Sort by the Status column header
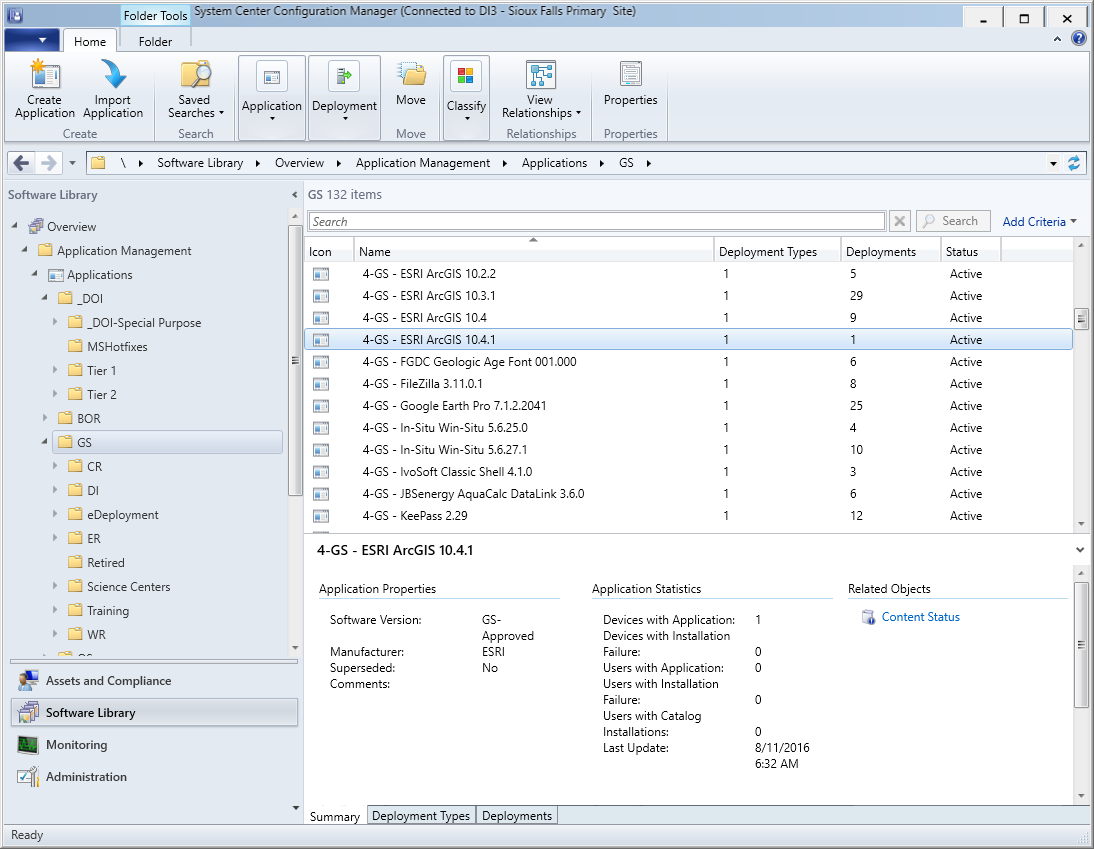This screenshot has width=1094, height=849. 971,251
